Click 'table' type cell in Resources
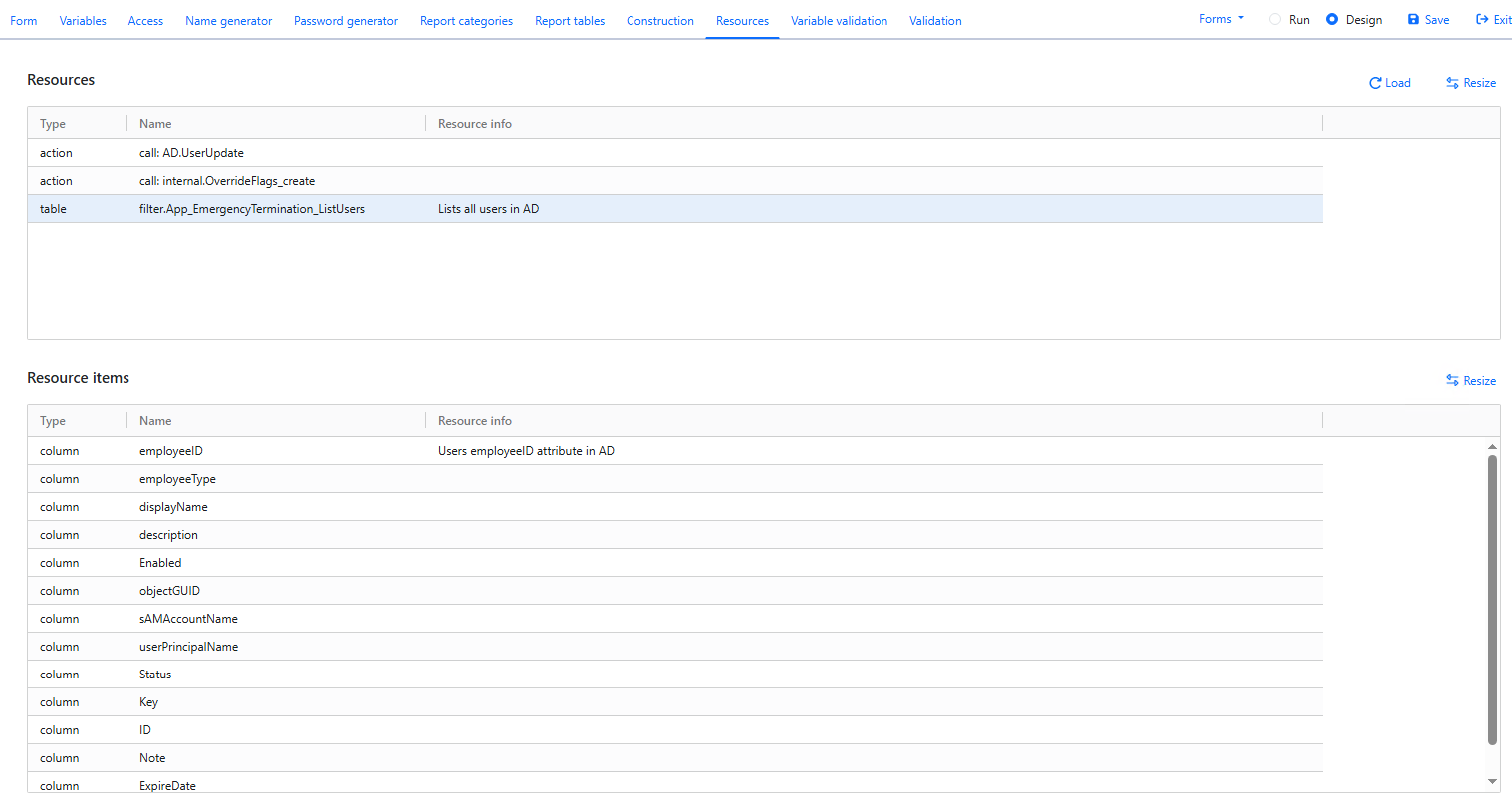 pyautogui.click(x=53, y=209)
